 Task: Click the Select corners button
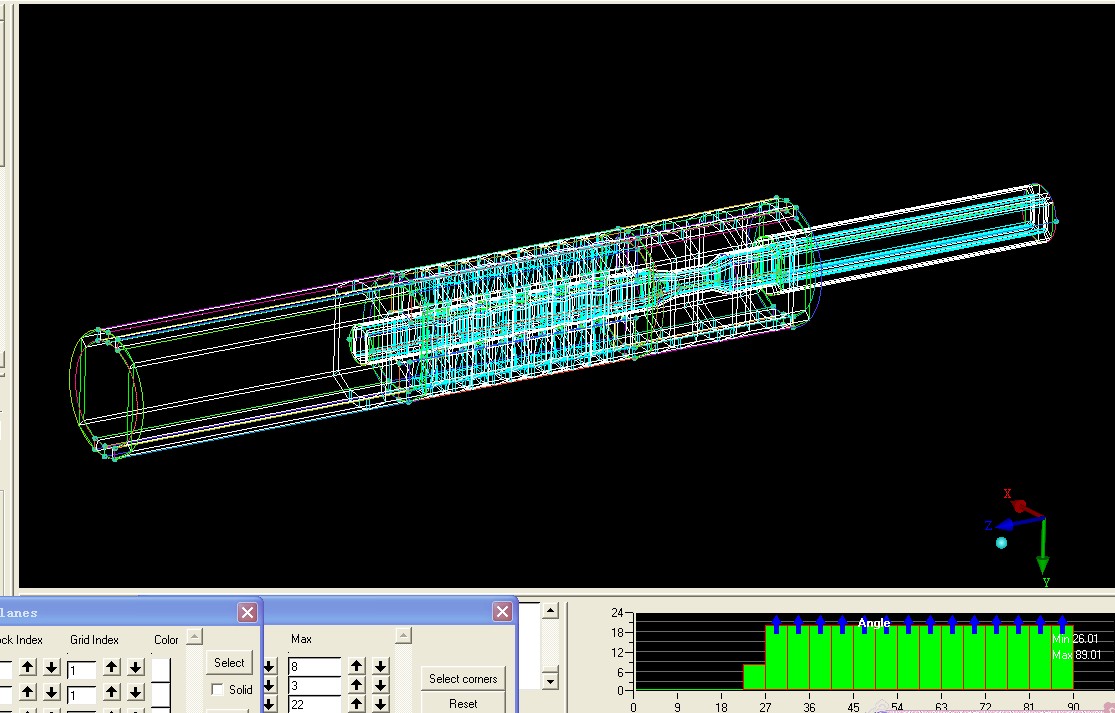pyautogui.click(x=463, y=679)
